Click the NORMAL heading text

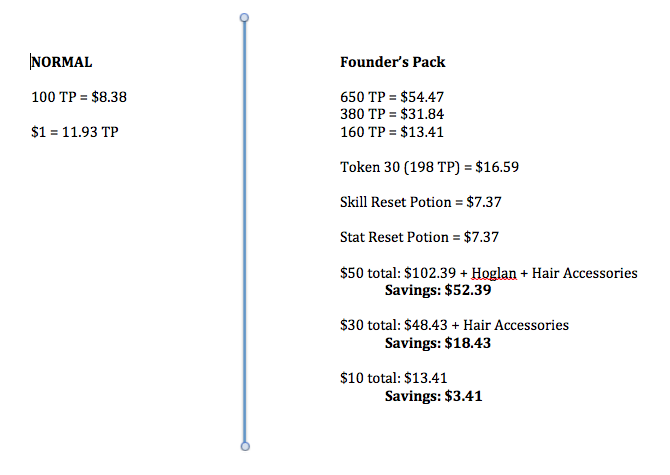(62, 62)
